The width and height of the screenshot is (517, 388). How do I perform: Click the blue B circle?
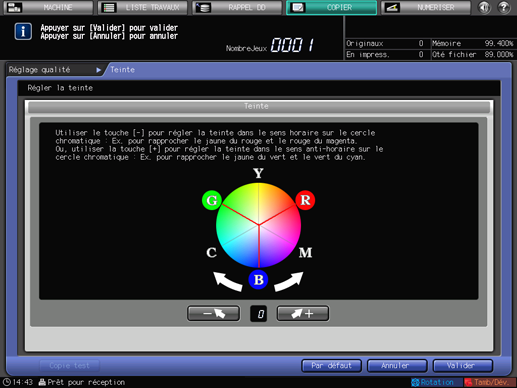pos(259,280)
